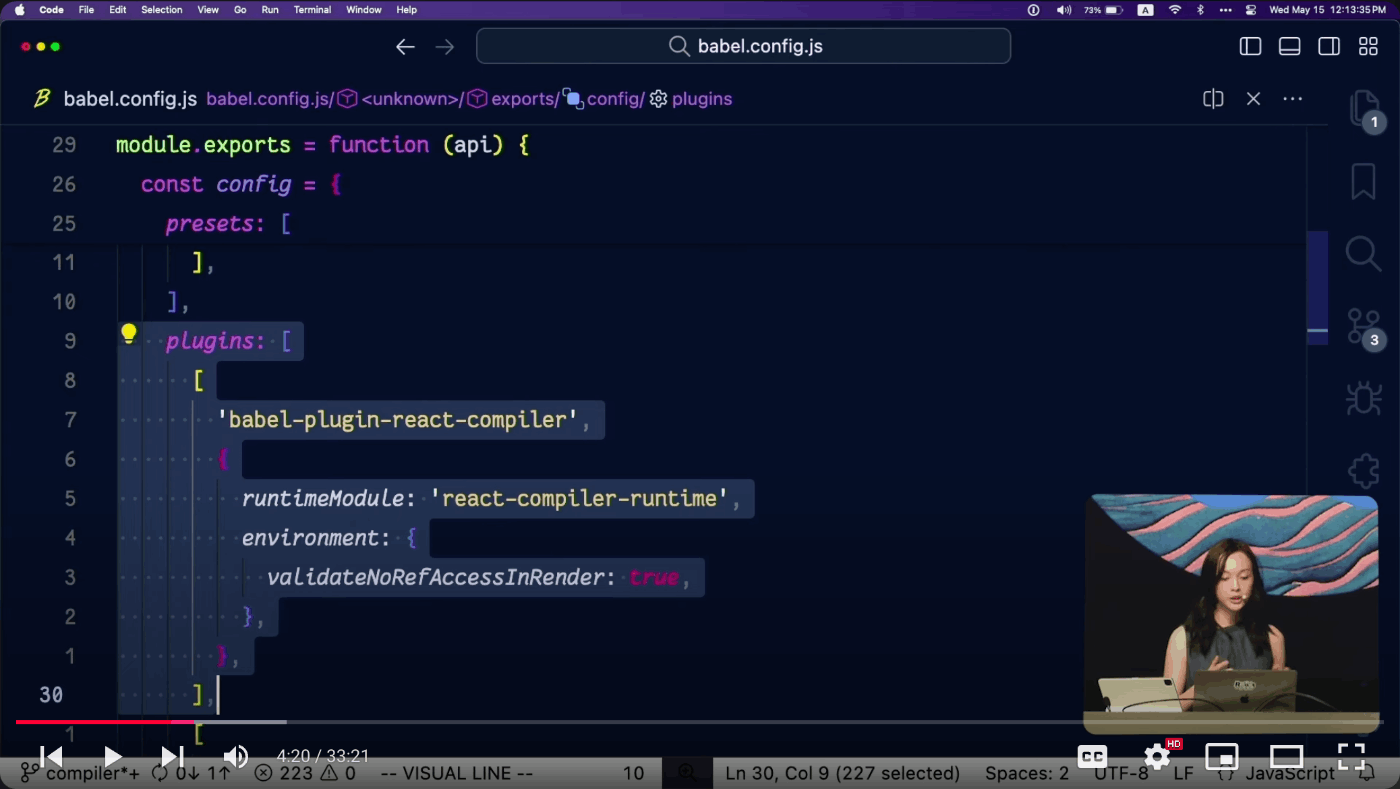Enter full screen video mode
This screenshot has width=1400, height=789.
(1351, 757)
